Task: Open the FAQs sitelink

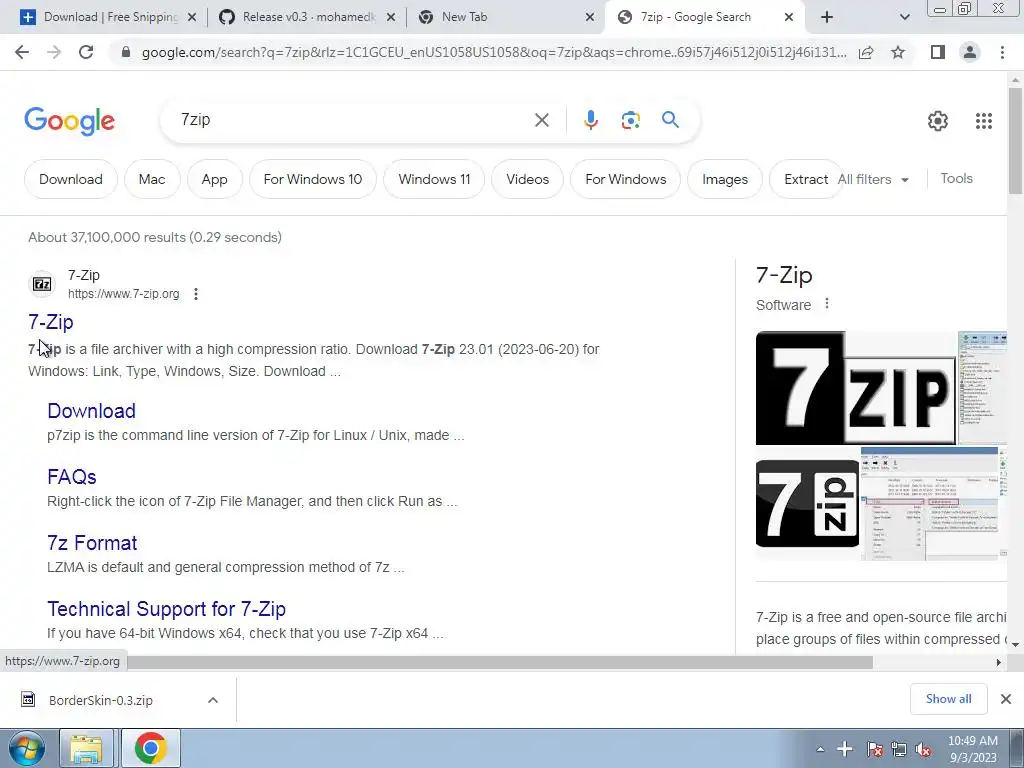Action: (x=72, y=477)
